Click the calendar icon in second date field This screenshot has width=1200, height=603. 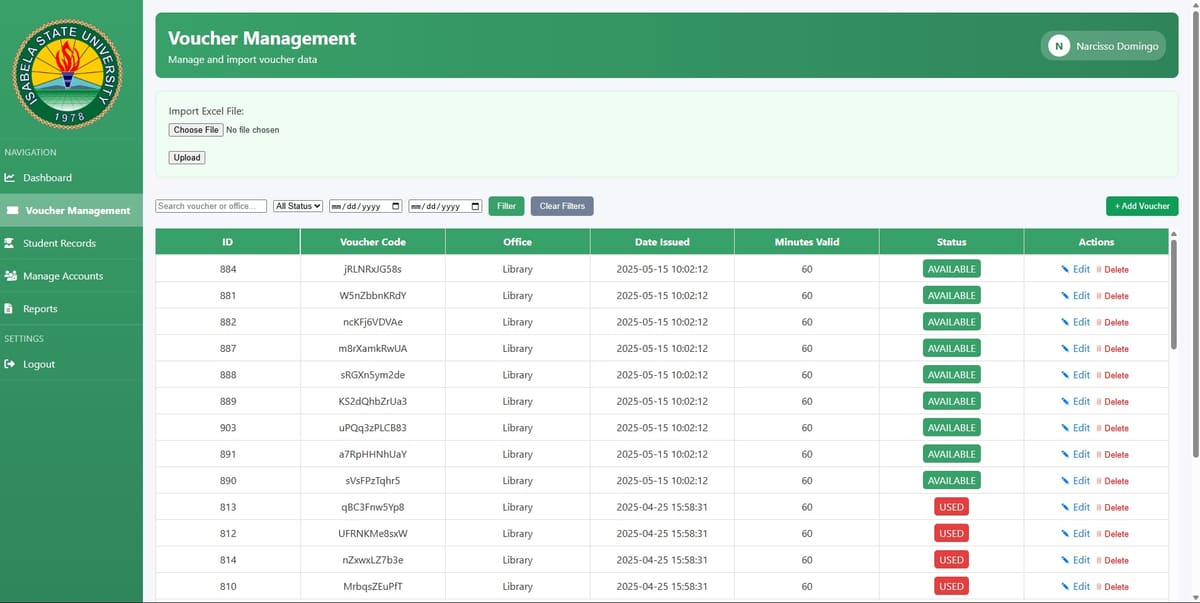tap(475, 206)
